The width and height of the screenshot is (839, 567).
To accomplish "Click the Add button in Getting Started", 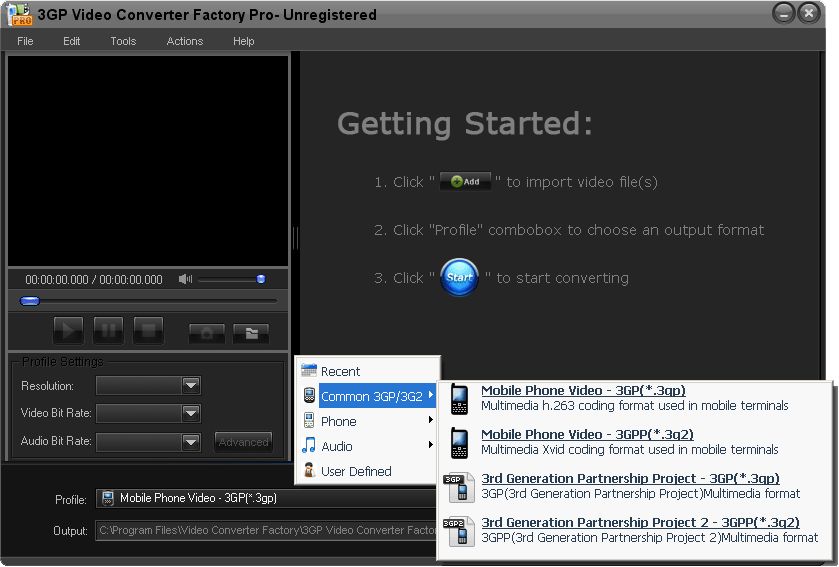I will [x=465, y=181].
